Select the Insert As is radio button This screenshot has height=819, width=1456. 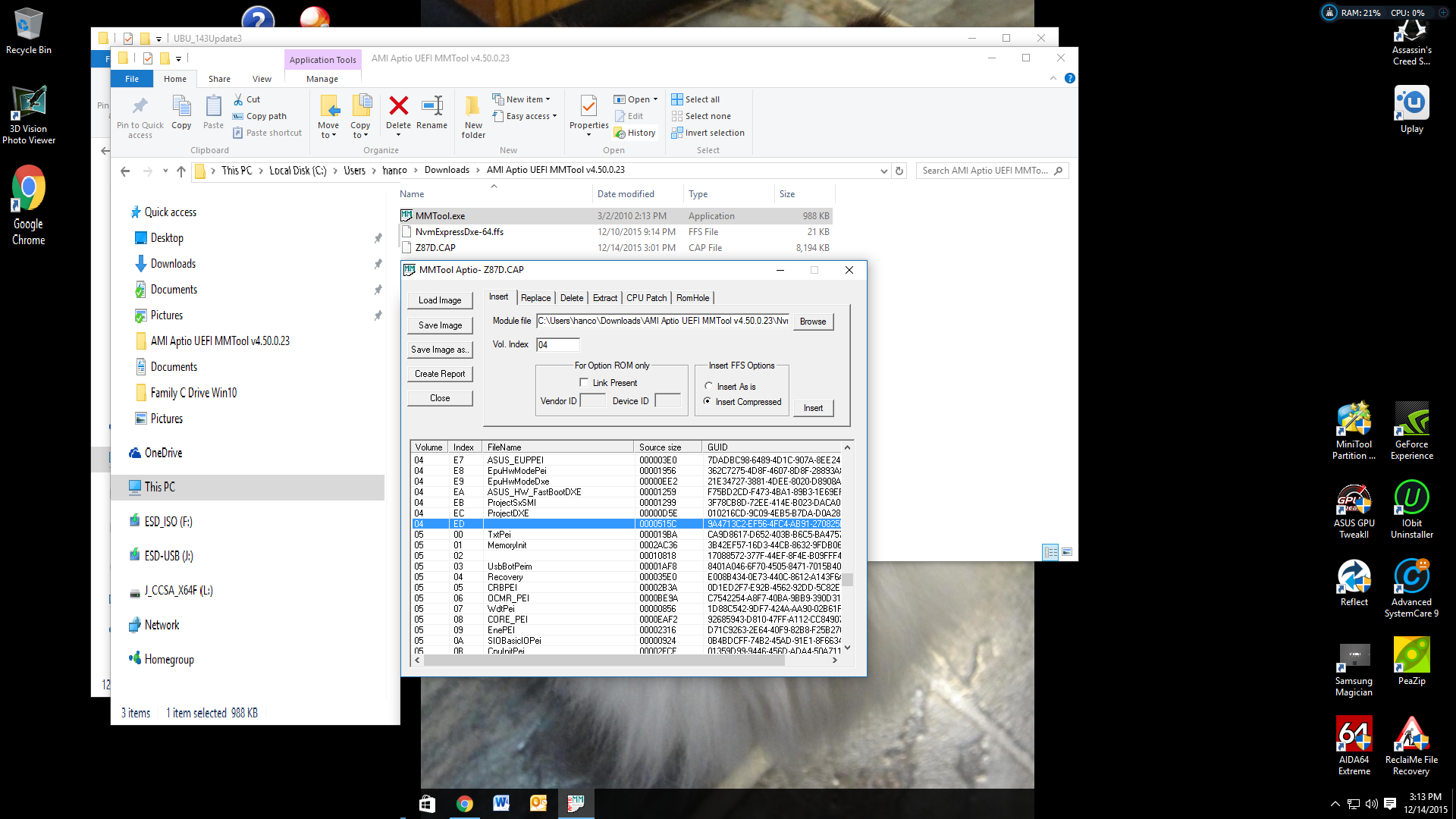[x=708, y=386]
